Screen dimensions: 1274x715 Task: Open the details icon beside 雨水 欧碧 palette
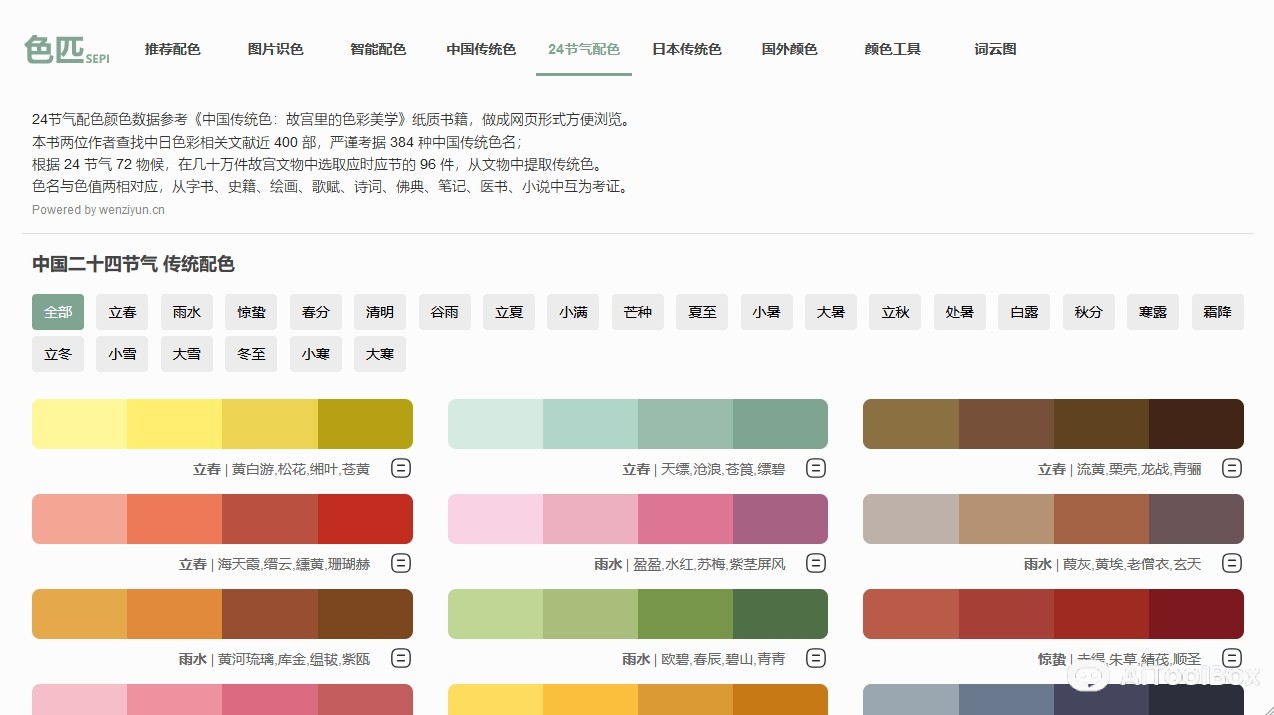(816, 658)
